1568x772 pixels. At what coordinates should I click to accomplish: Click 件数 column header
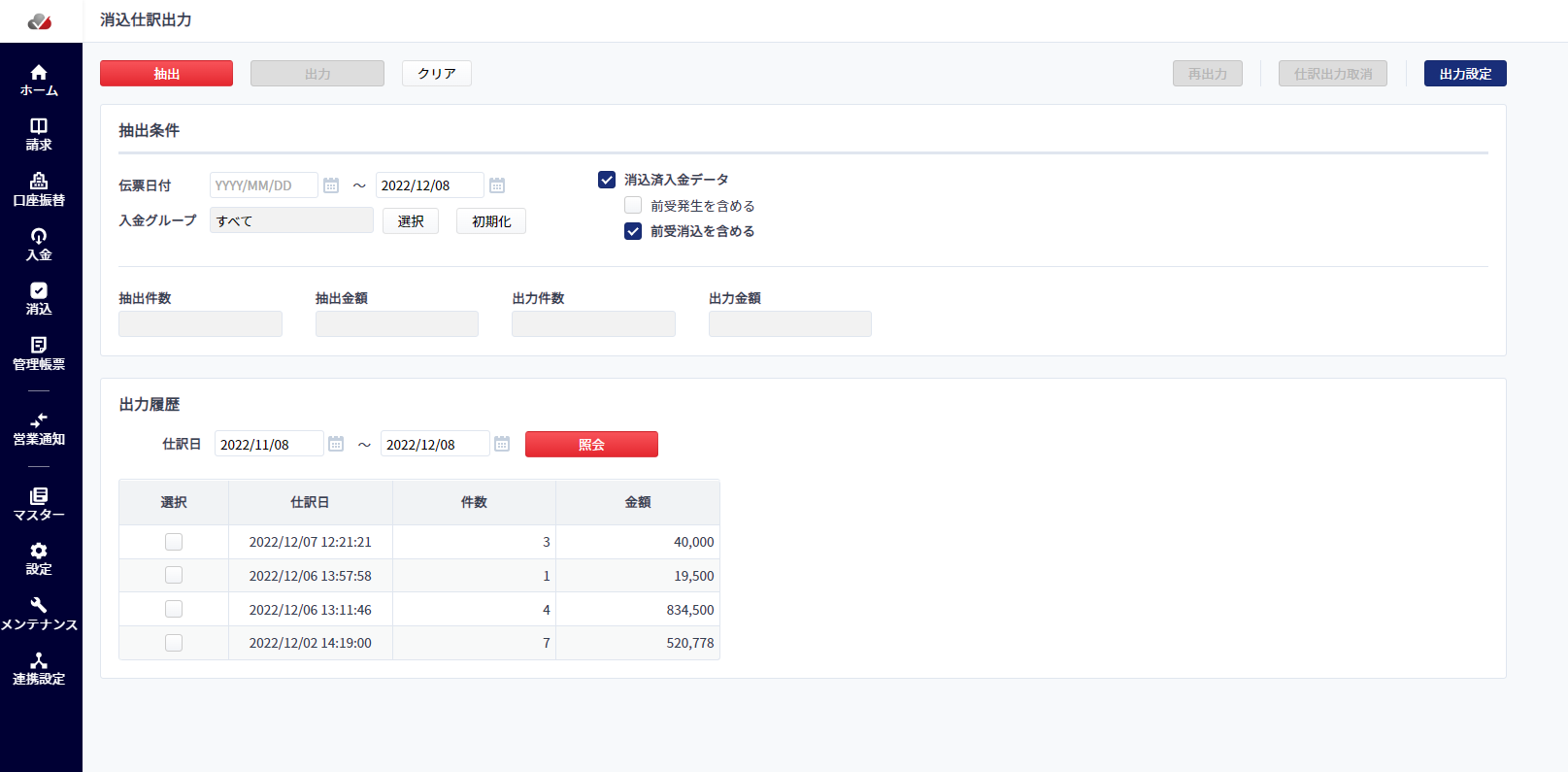(x=474, y=502)
